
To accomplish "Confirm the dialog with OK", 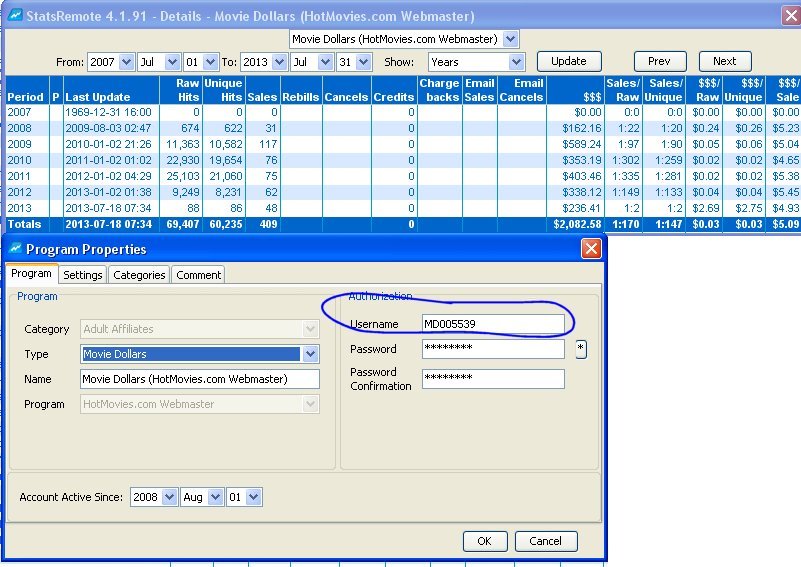I will pos(485,541).
